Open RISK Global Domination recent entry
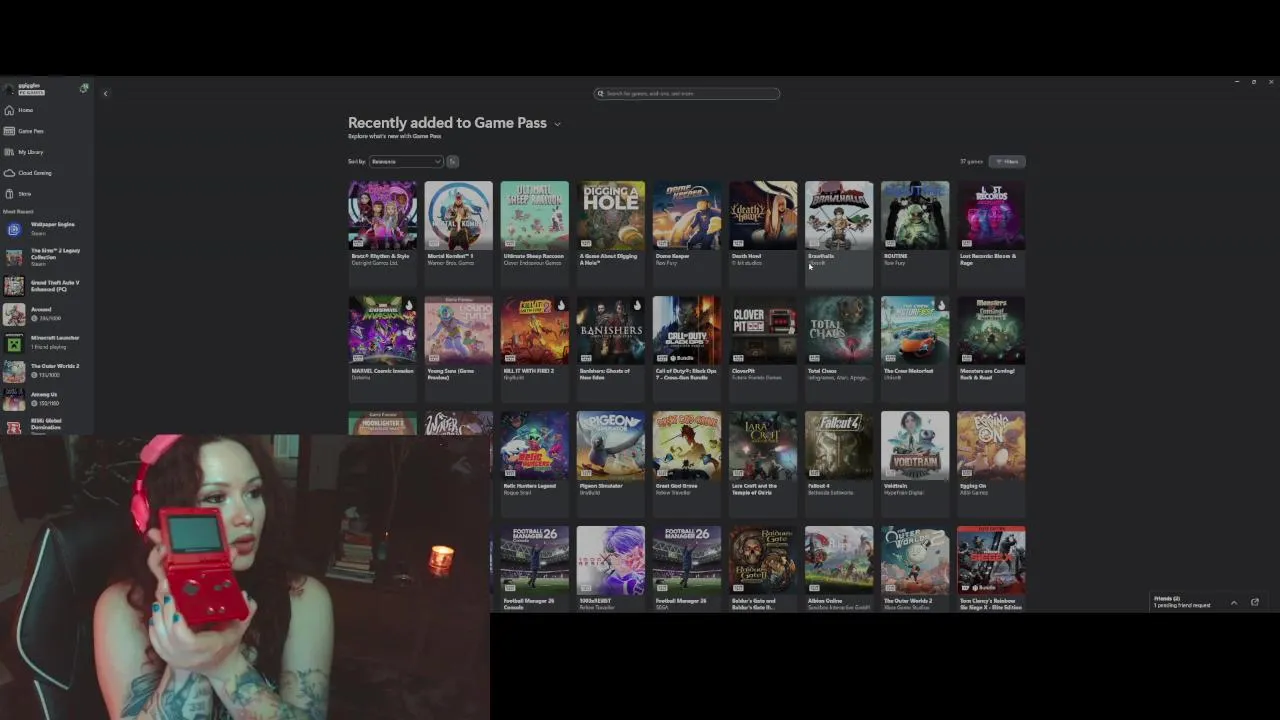 (47, 426)
